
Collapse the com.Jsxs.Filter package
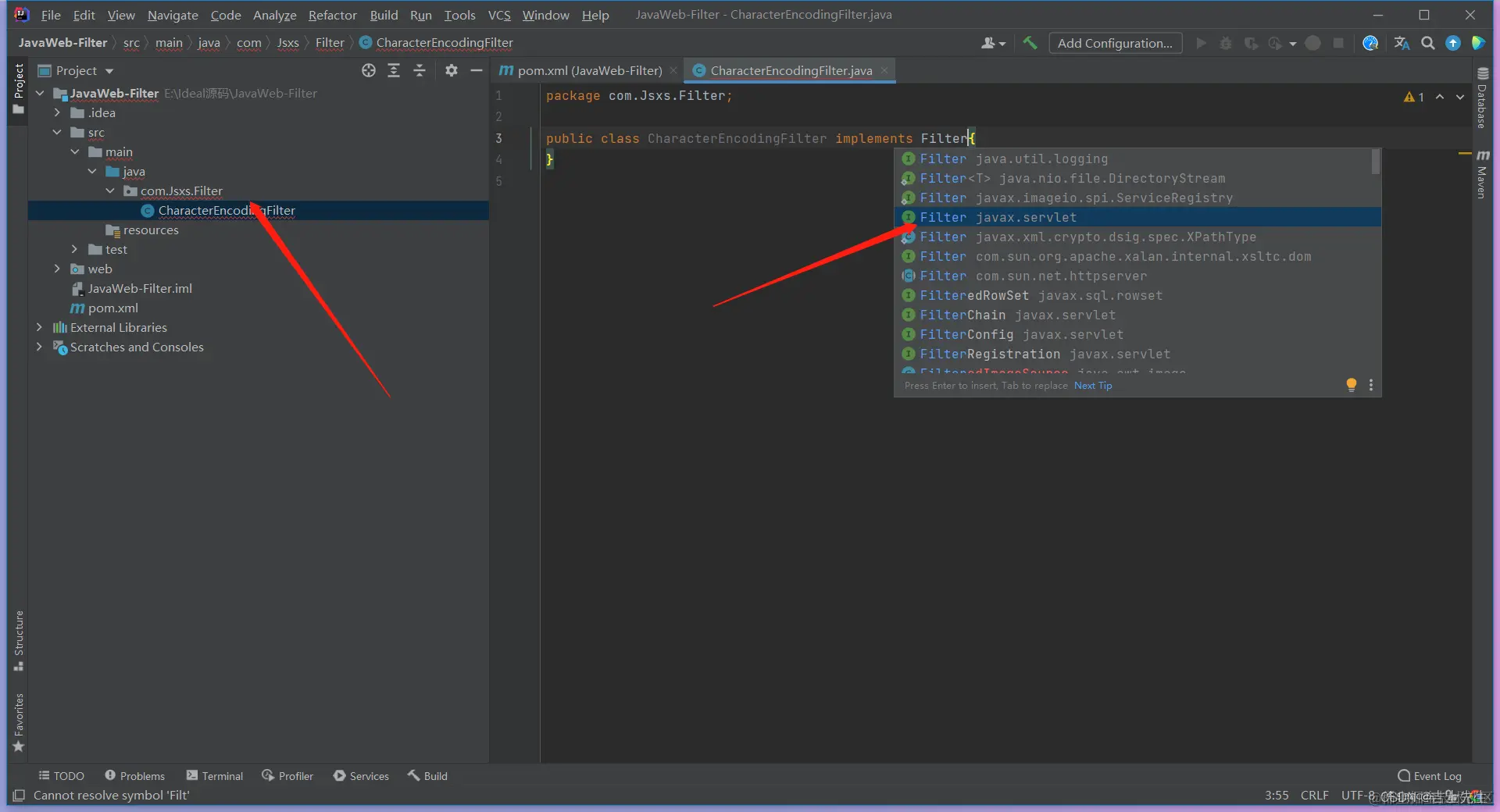click(x=110, y=191)
